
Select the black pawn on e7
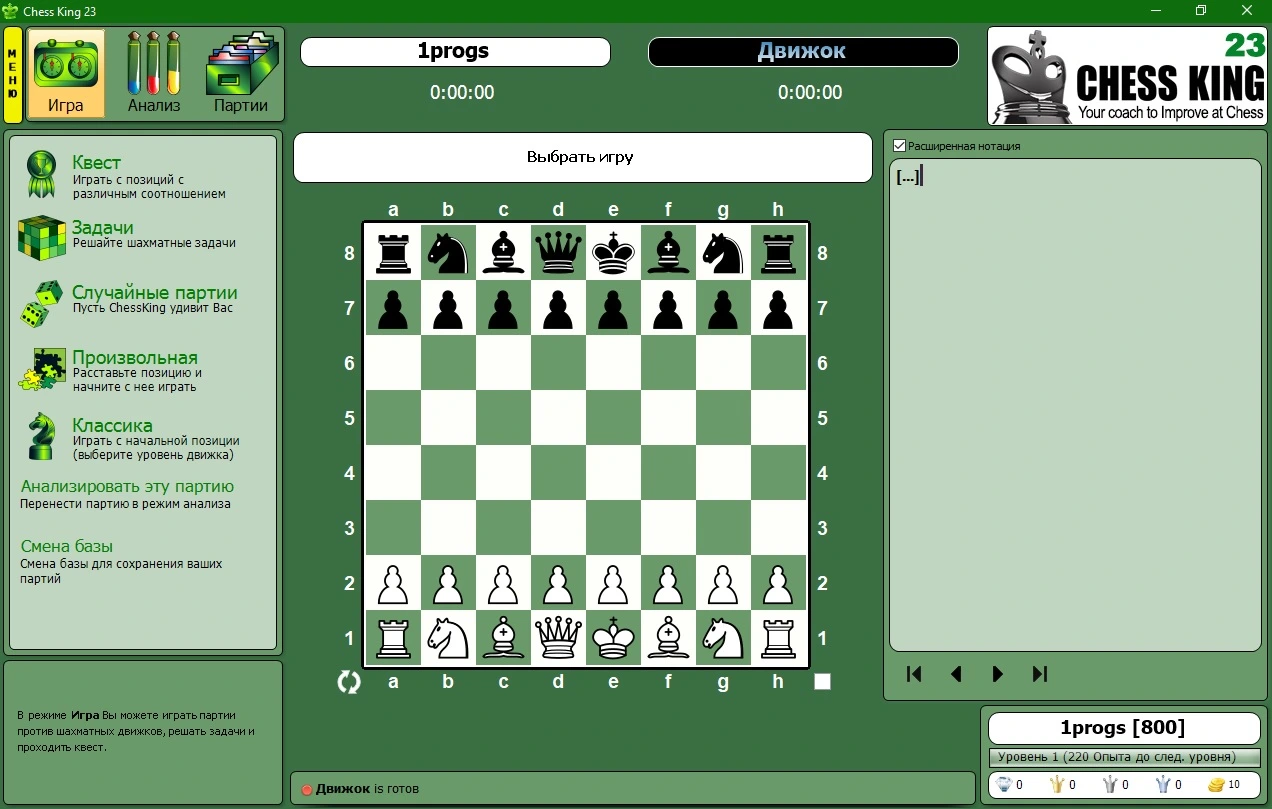613,308
